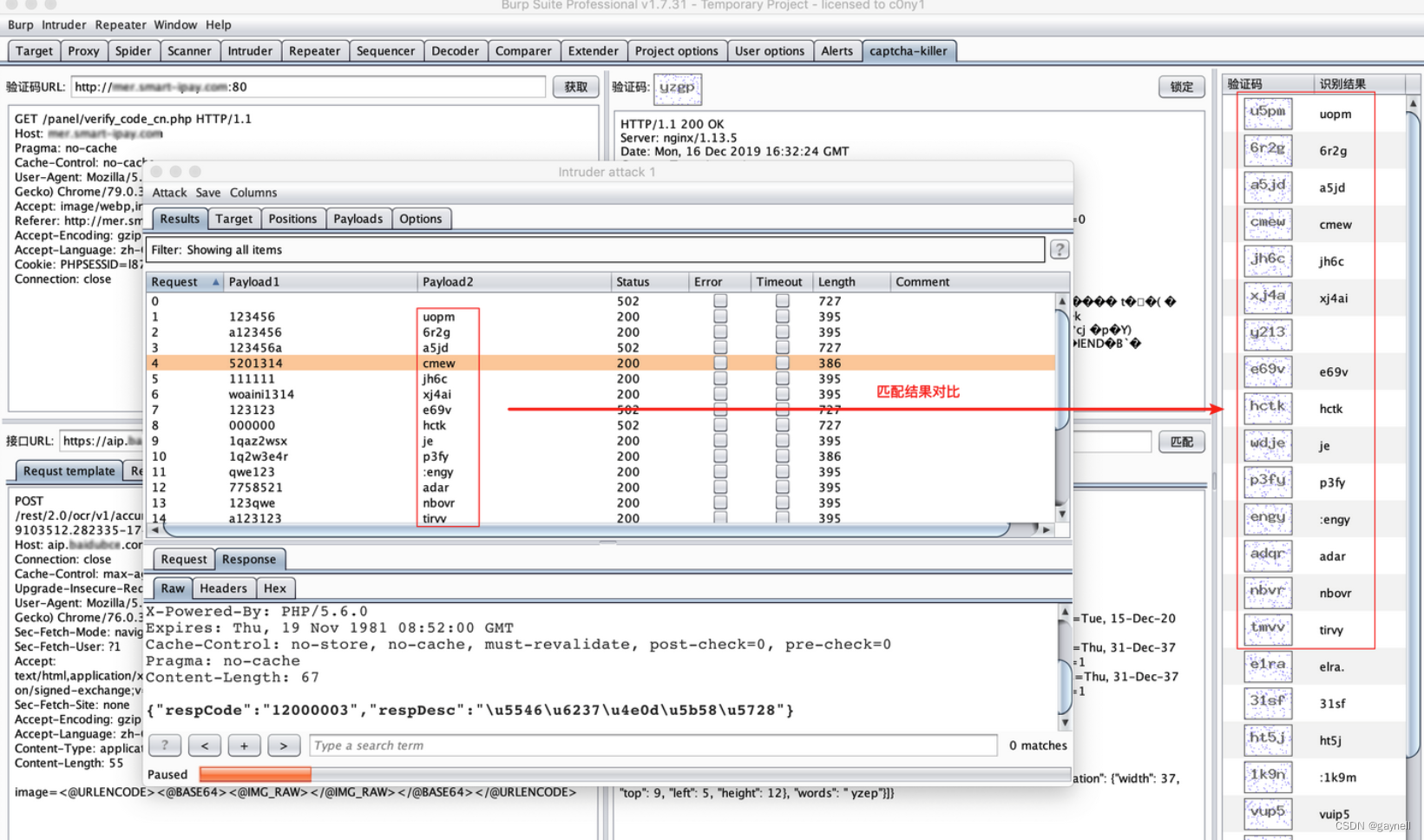Open the Columns menu
This screenshot has height=840, width=1424.
[253, 193]
